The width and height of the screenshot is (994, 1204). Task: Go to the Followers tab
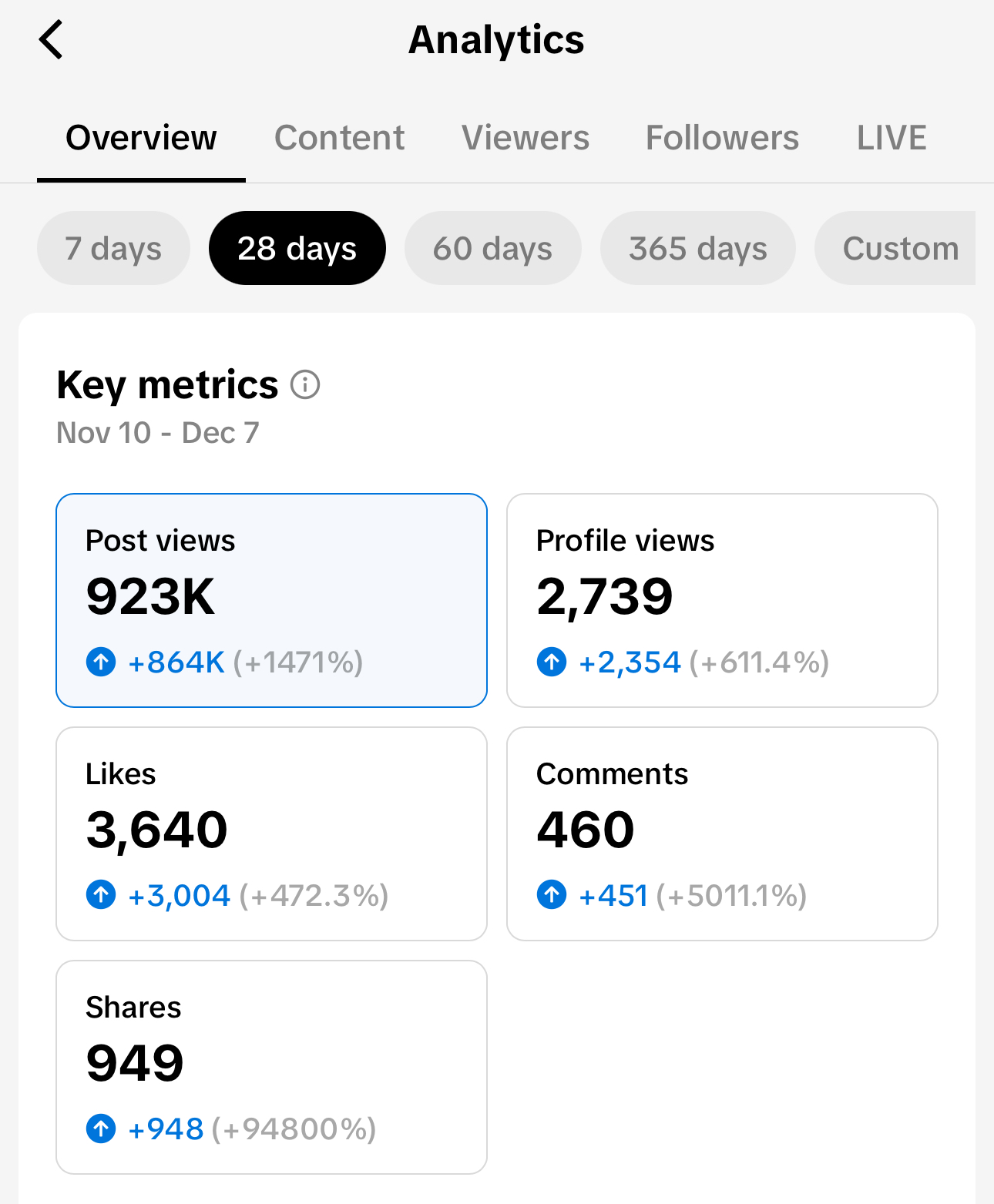coord(722,138)
